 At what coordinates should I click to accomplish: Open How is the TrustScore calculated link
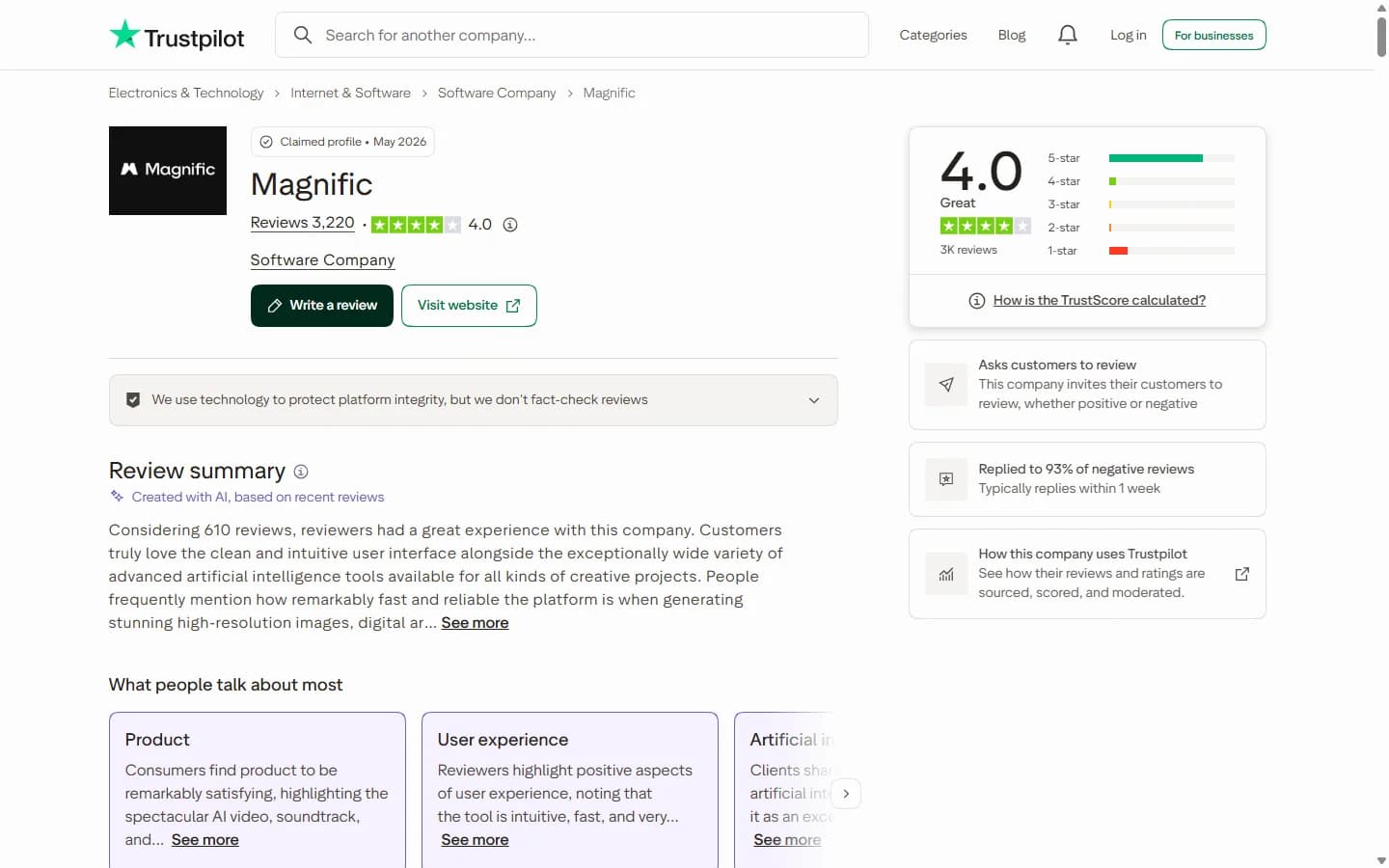(x=1099, y=301)
